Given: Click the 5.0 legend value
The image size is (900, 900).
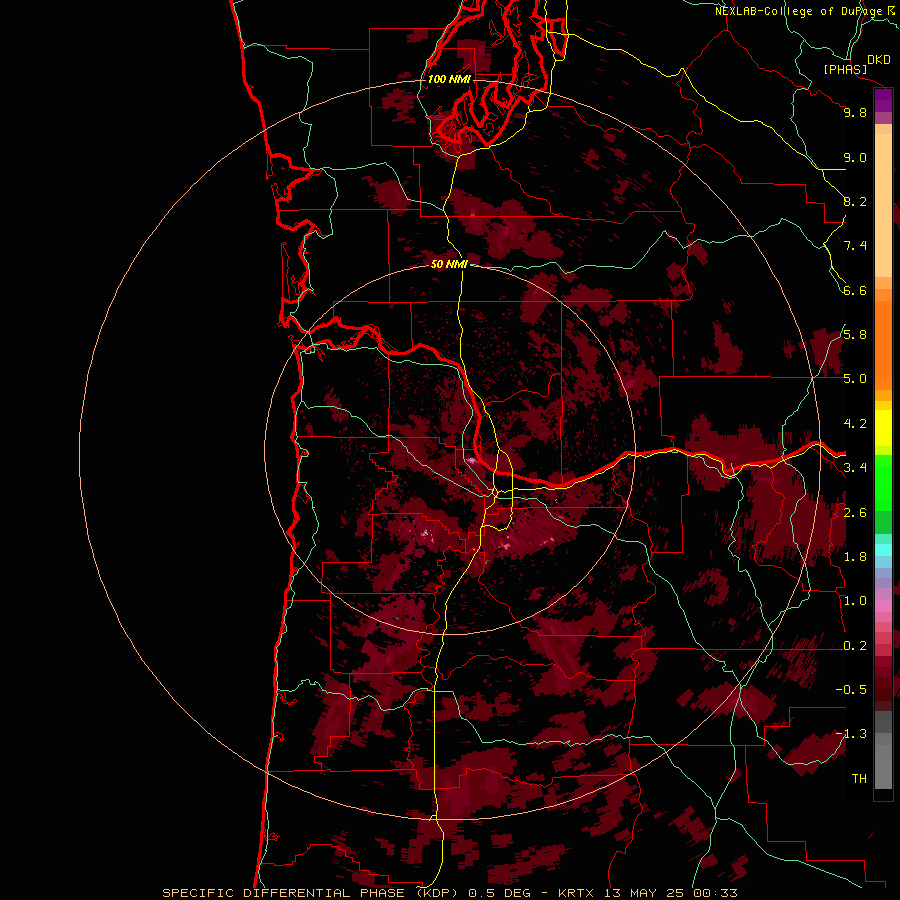Looking at the screenshot, I should (x=855, y=379).
